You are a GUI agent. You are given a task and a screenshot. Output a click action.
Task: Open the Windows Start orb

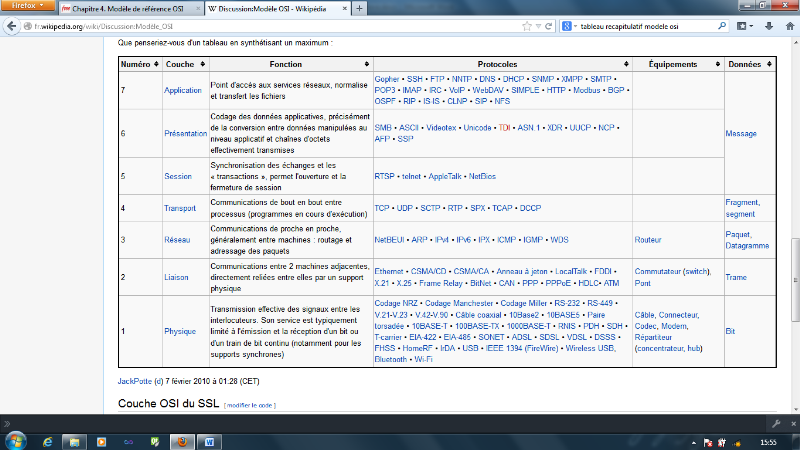click(15, 441)
